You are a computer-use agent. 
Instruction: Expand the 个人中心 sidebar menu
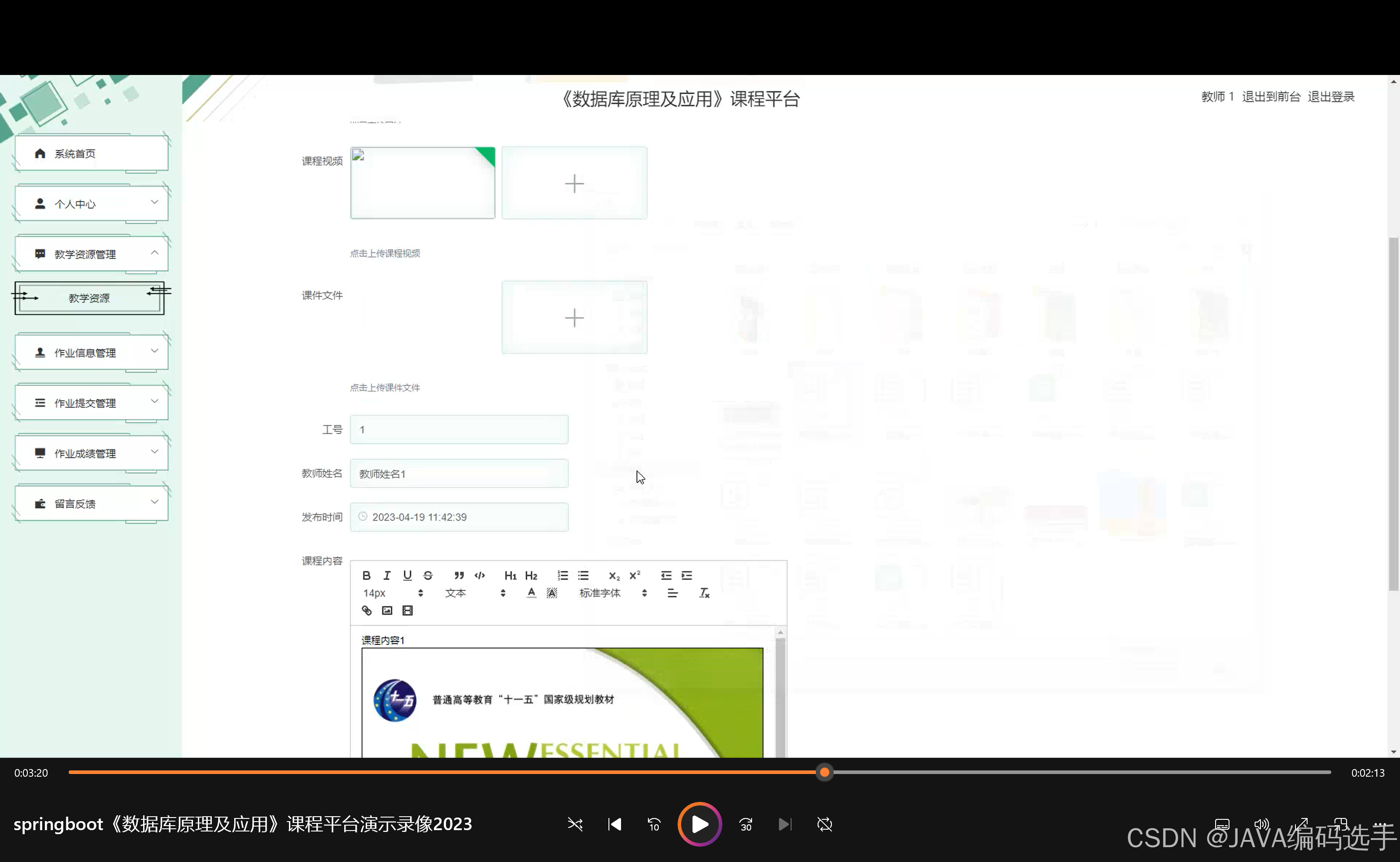pyautogui.click(x=91, y=203)
